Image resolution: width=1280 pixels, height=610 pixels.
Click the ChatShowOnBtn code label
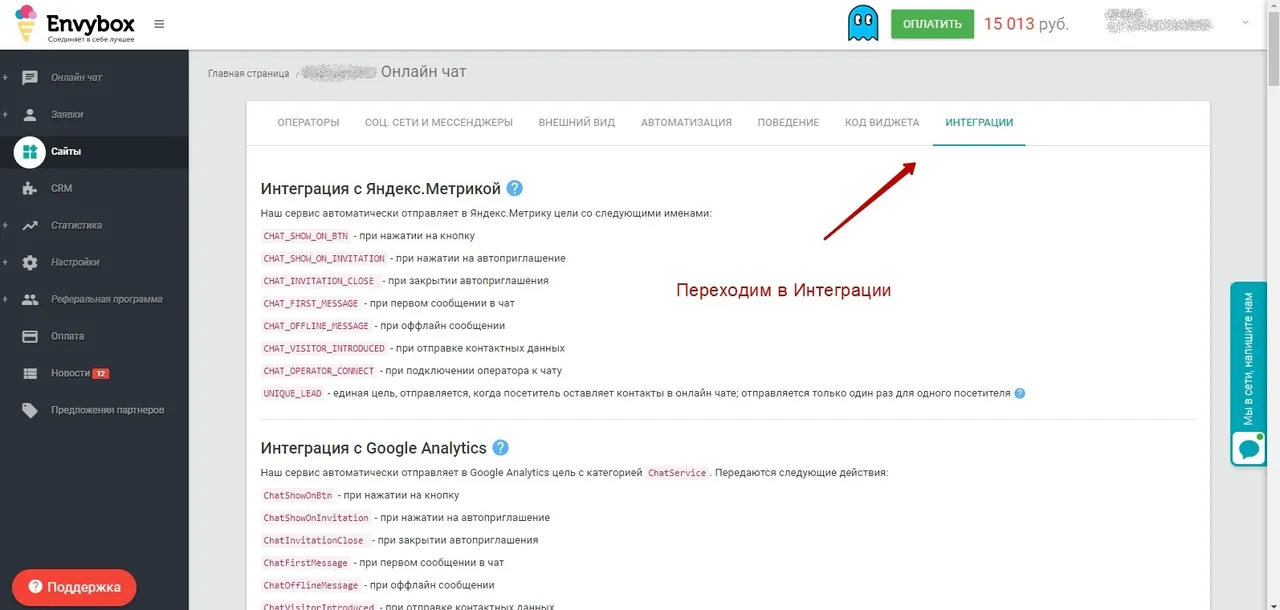tap(298, 495)
